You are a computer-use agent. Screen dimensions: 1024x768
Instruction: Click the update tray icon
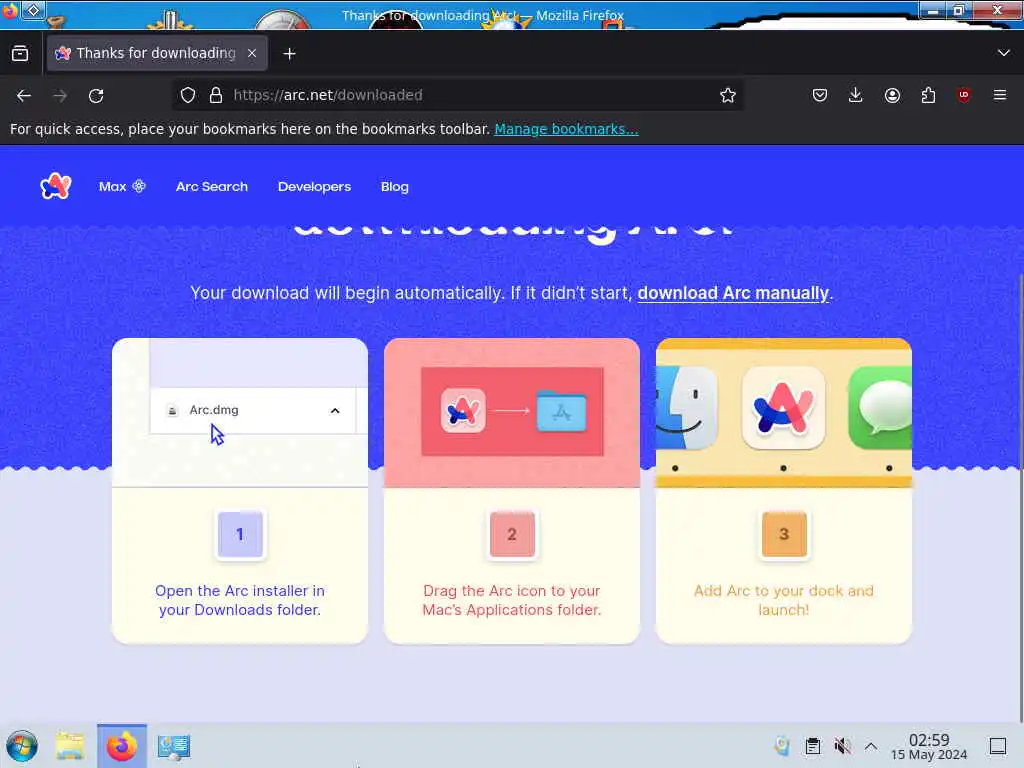tap(782, 746)
